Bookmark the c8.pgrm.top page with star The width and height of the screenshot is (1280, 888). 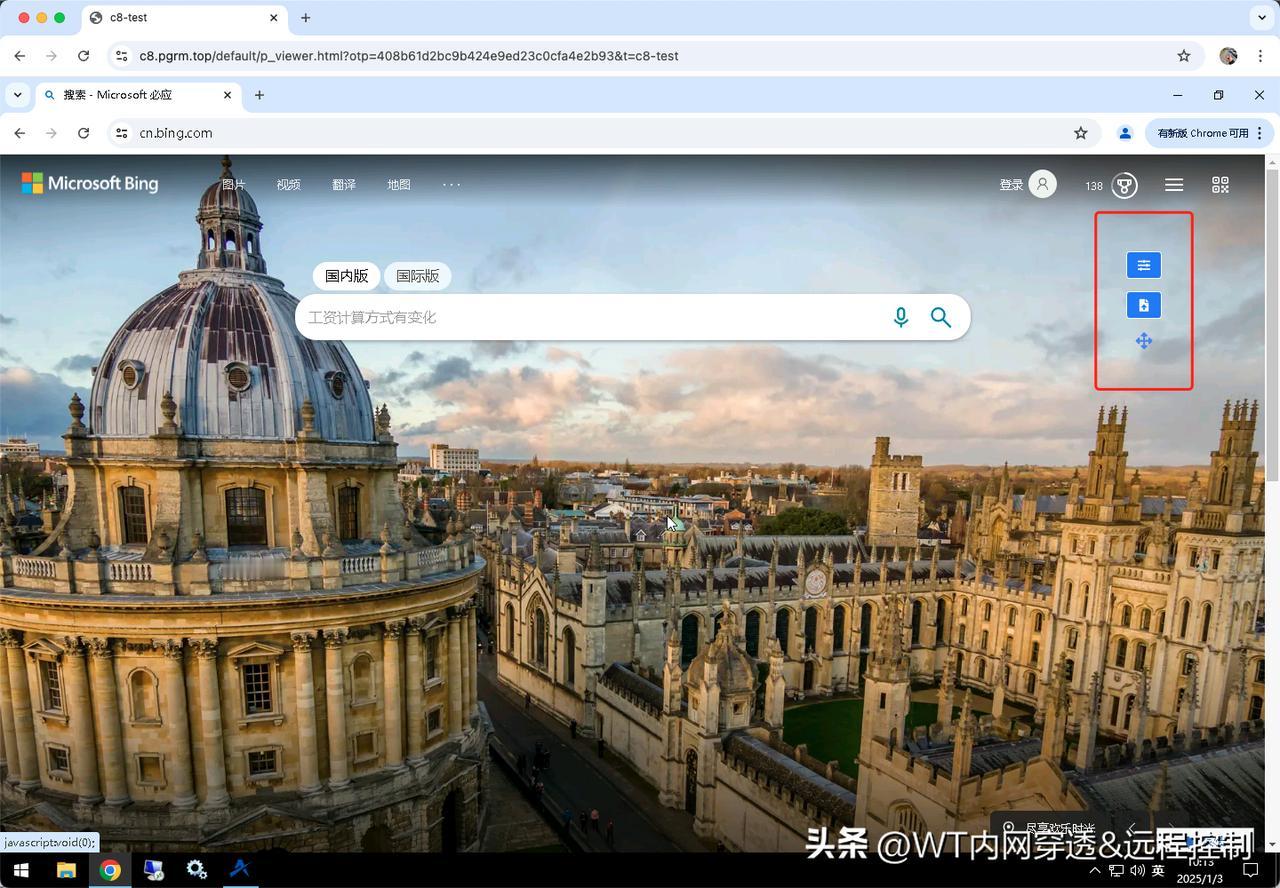point(1184,56)
